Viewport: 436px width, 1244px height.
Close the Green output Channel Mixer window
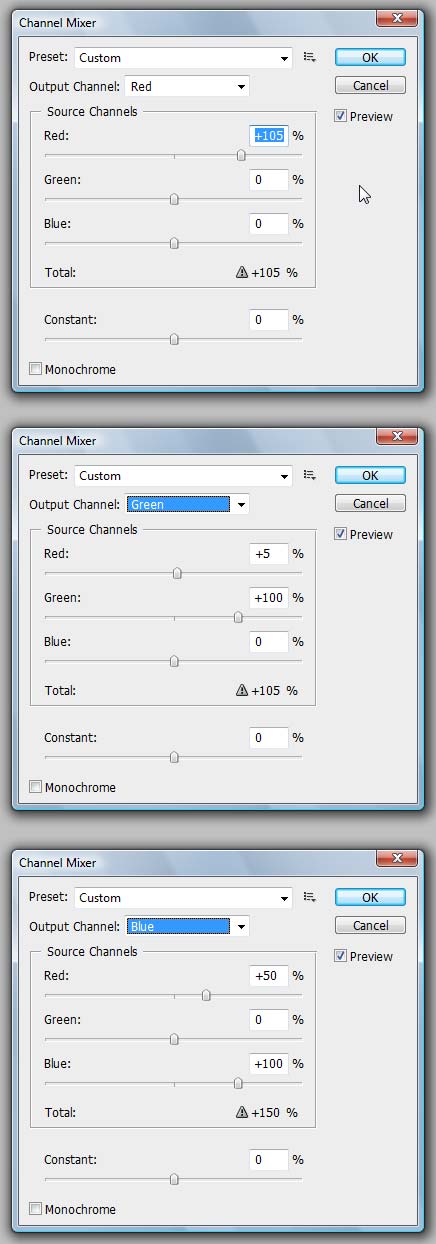pos(397,436)
